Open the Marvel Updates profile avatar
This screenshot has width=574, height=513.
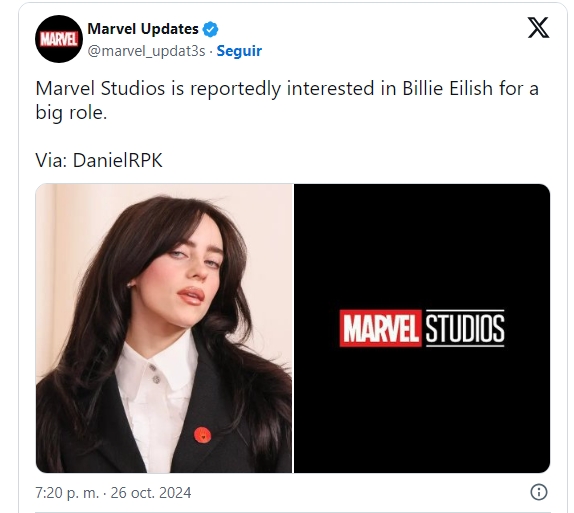59,39
